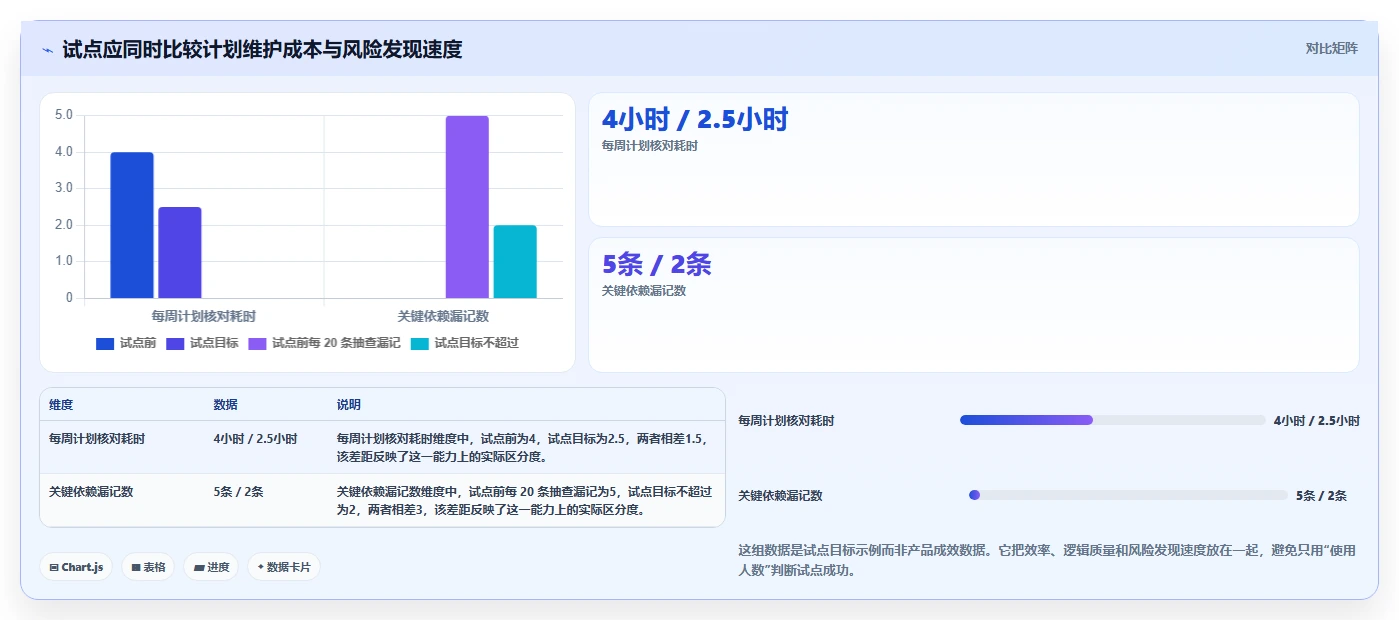Toggle the 试点前每 20 条抽查漏记 legend entry
The width and height of the screenshot is (1399, 620).
[324, 343]
